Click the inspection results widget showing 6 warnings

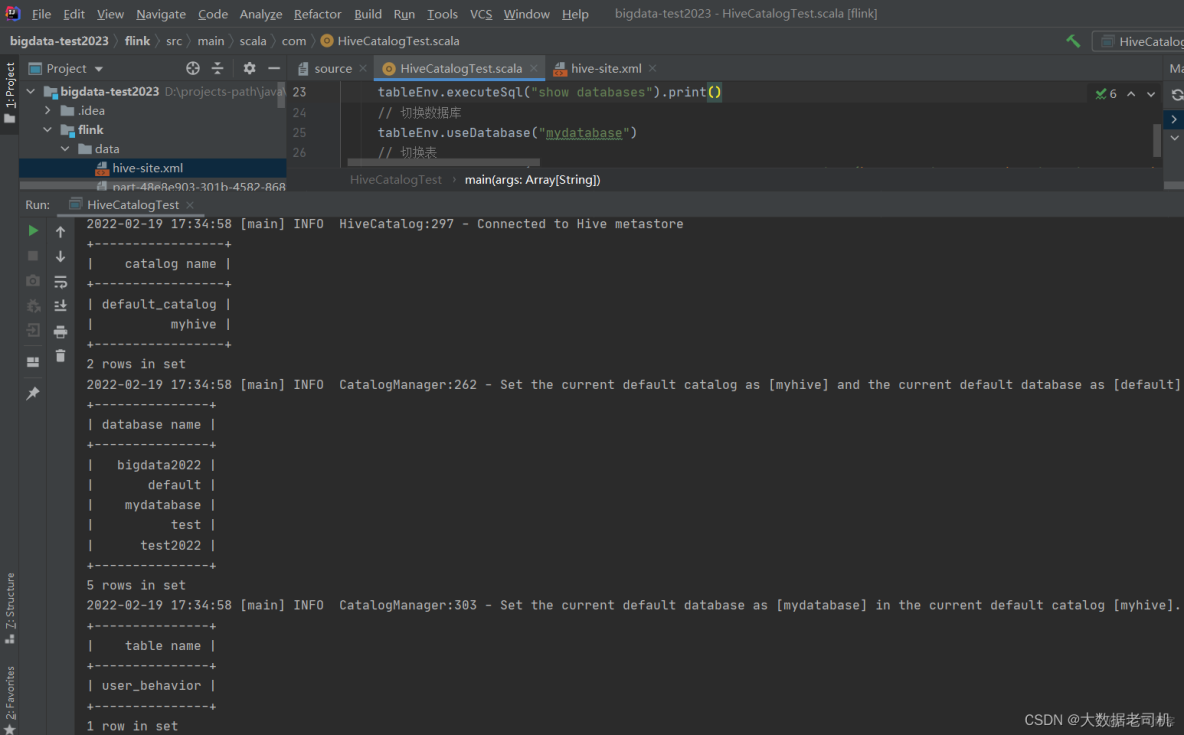coord(1106,92)
